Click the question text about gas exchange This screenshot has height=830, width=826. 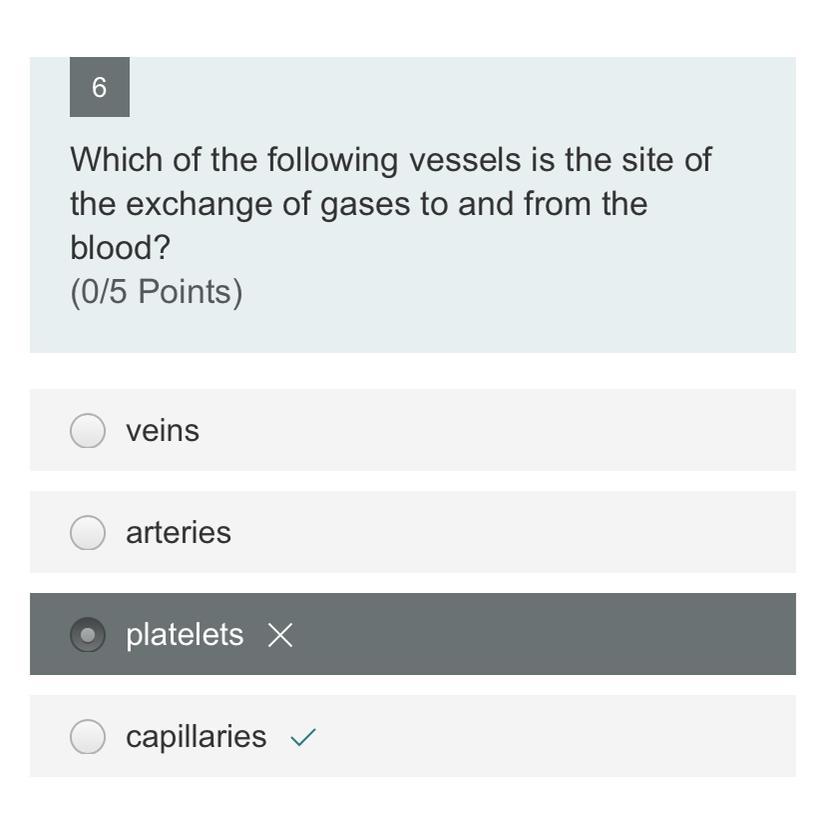tap(390, 204)
